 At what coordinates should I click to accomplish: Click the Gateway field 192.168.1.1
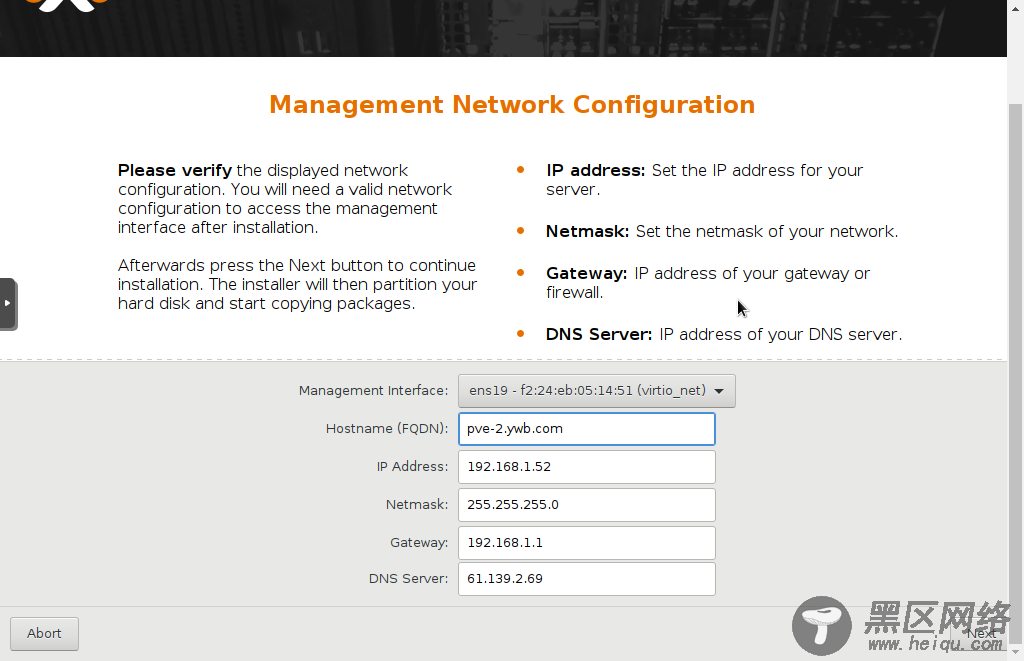[586, 542]
